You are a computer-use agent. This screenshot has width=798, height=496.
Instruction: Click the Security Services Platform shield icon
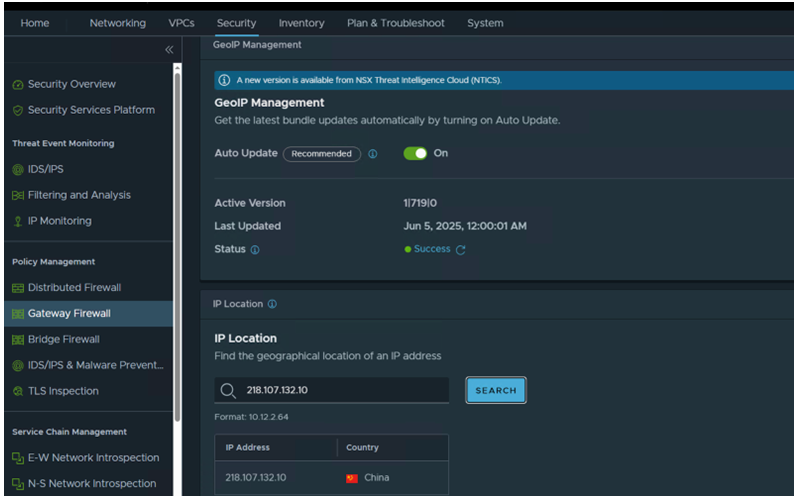[18, 110]
